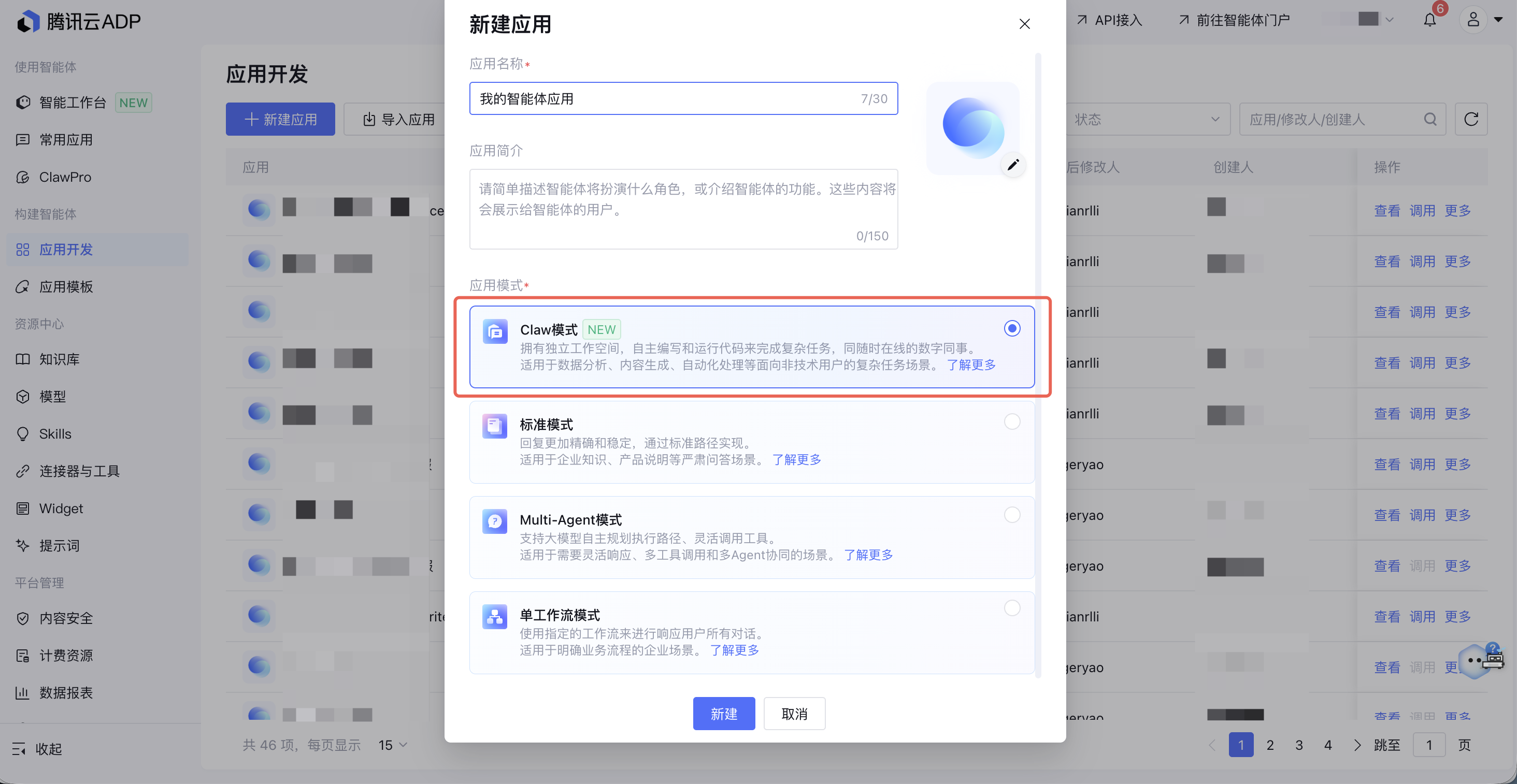
Task: Click the search magnifier icon
Action: [1430, 120]
